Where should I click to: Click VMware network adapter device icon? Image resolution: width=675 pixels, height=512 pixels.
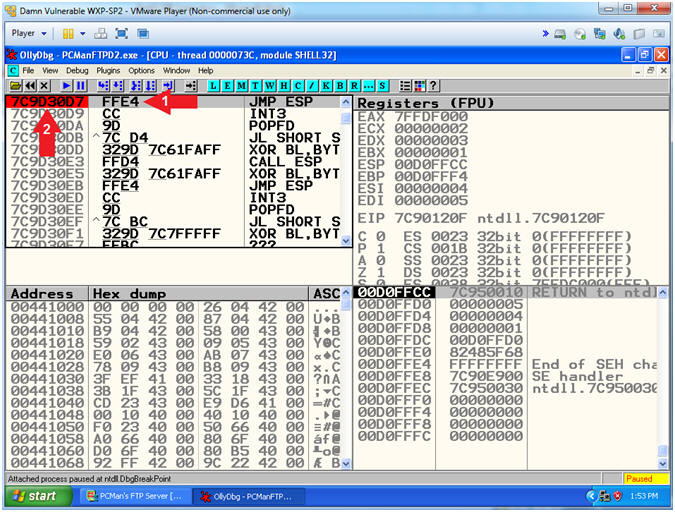tap(600, 34)
